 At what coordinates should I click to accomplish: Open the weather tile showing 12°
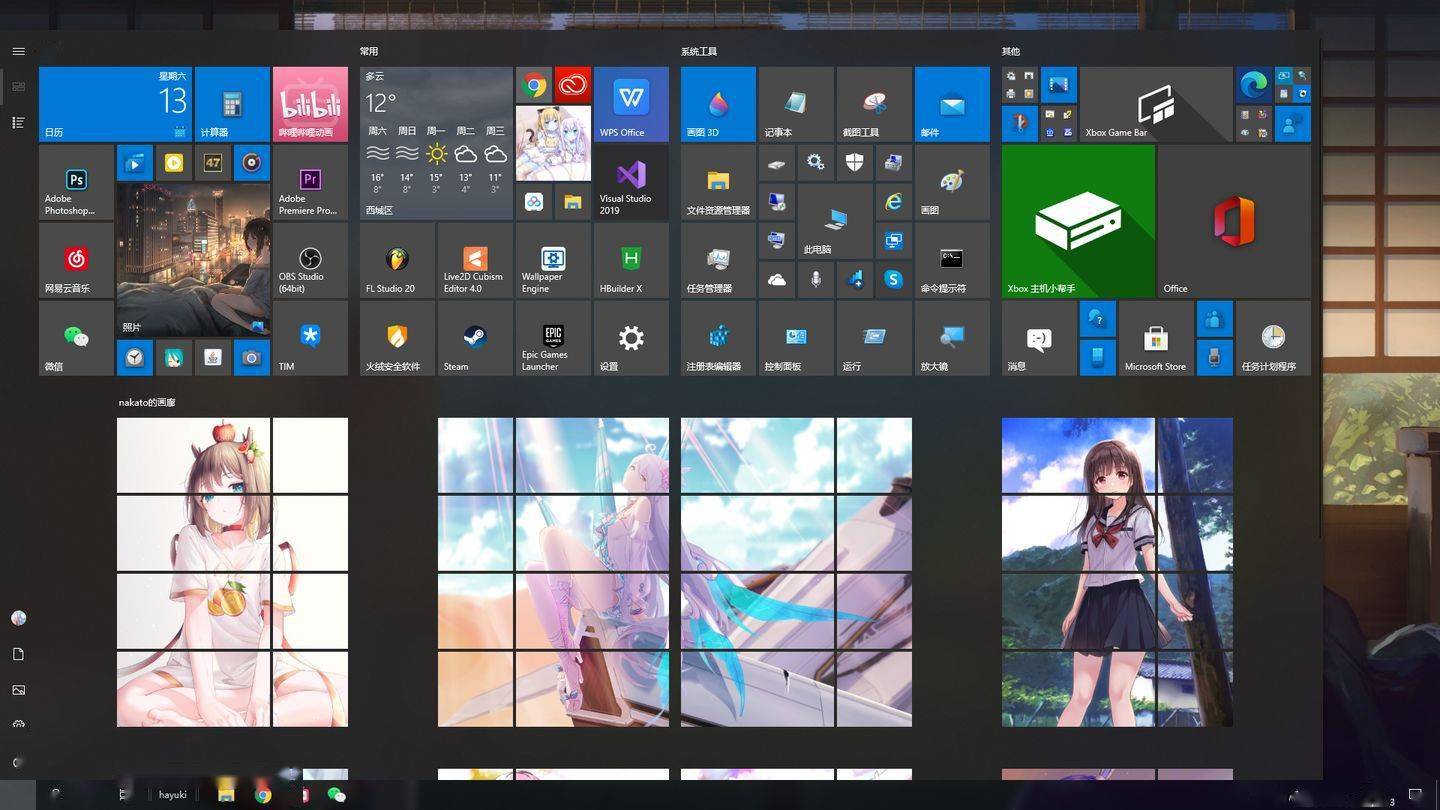[x=436, y=143]
